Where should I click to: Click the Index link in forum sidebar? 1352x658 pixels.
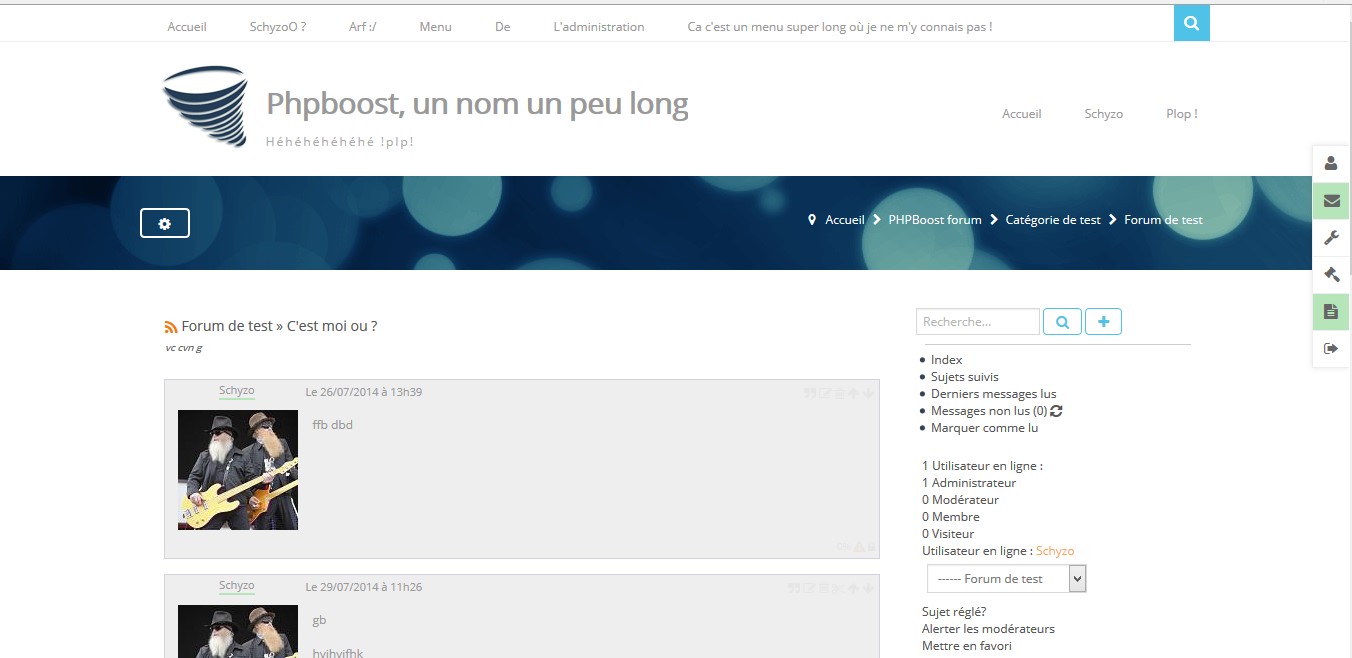click(946, 360)
